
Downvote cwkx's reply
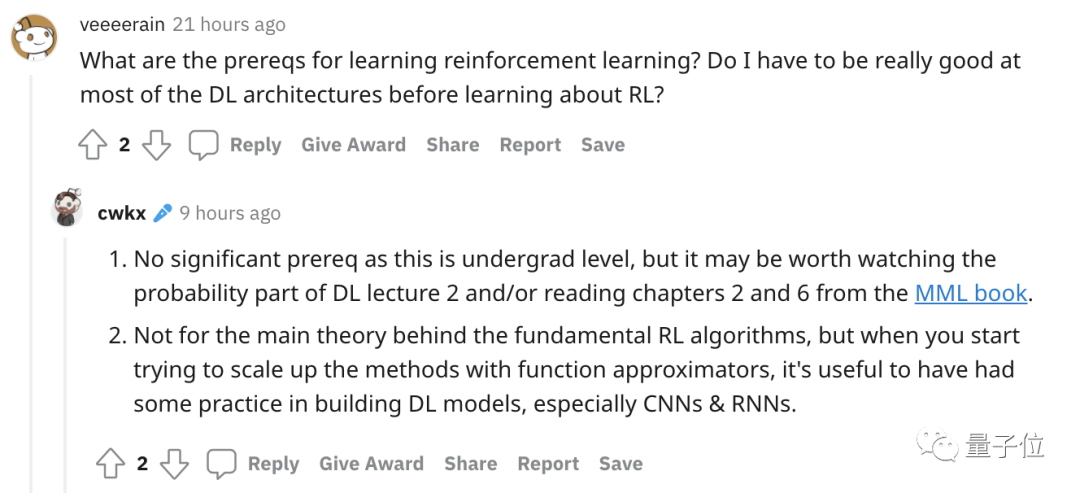point(174,464)
